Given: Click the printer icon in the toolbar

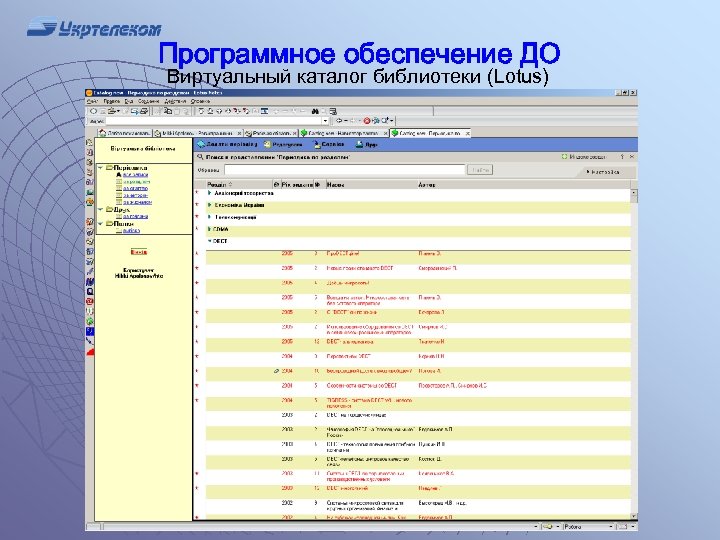Looking at the screenshot, I should click(144, 111).
